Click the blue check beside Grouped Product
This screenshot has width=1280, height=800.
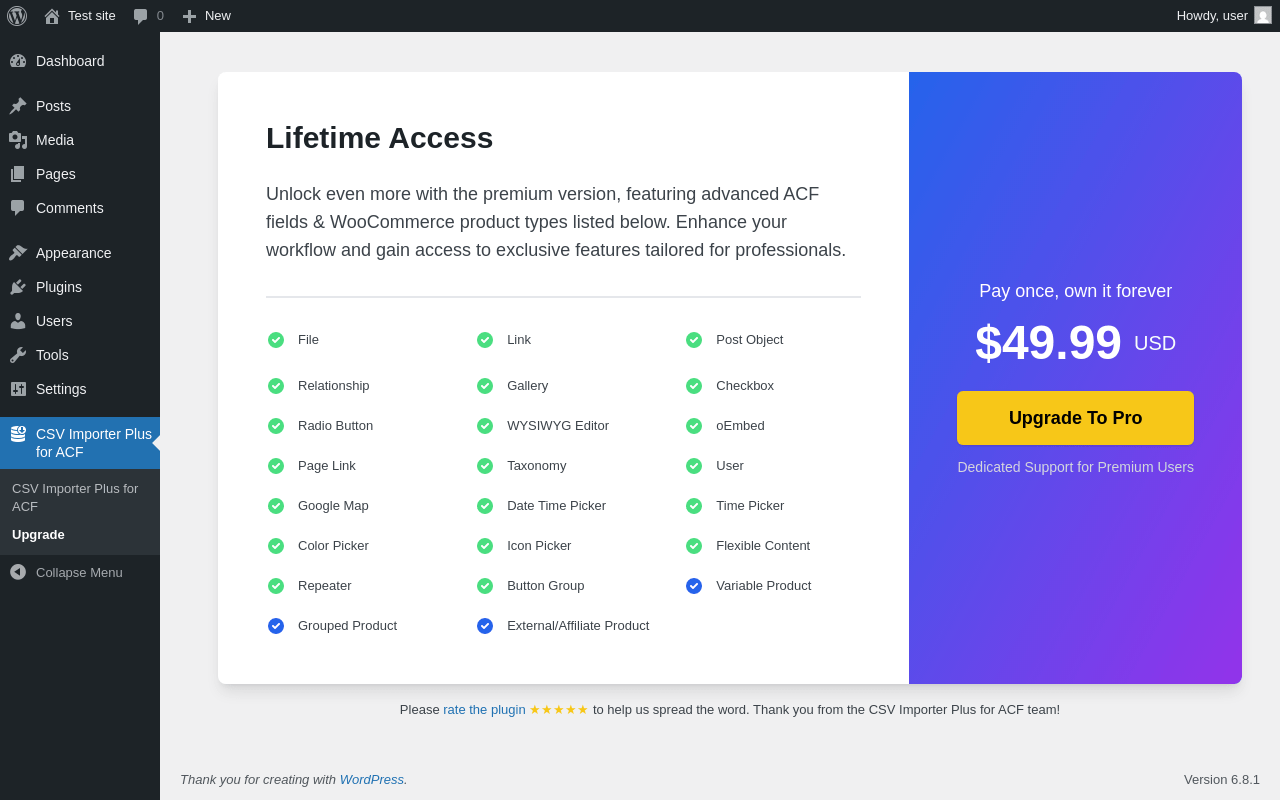[276, 626]
